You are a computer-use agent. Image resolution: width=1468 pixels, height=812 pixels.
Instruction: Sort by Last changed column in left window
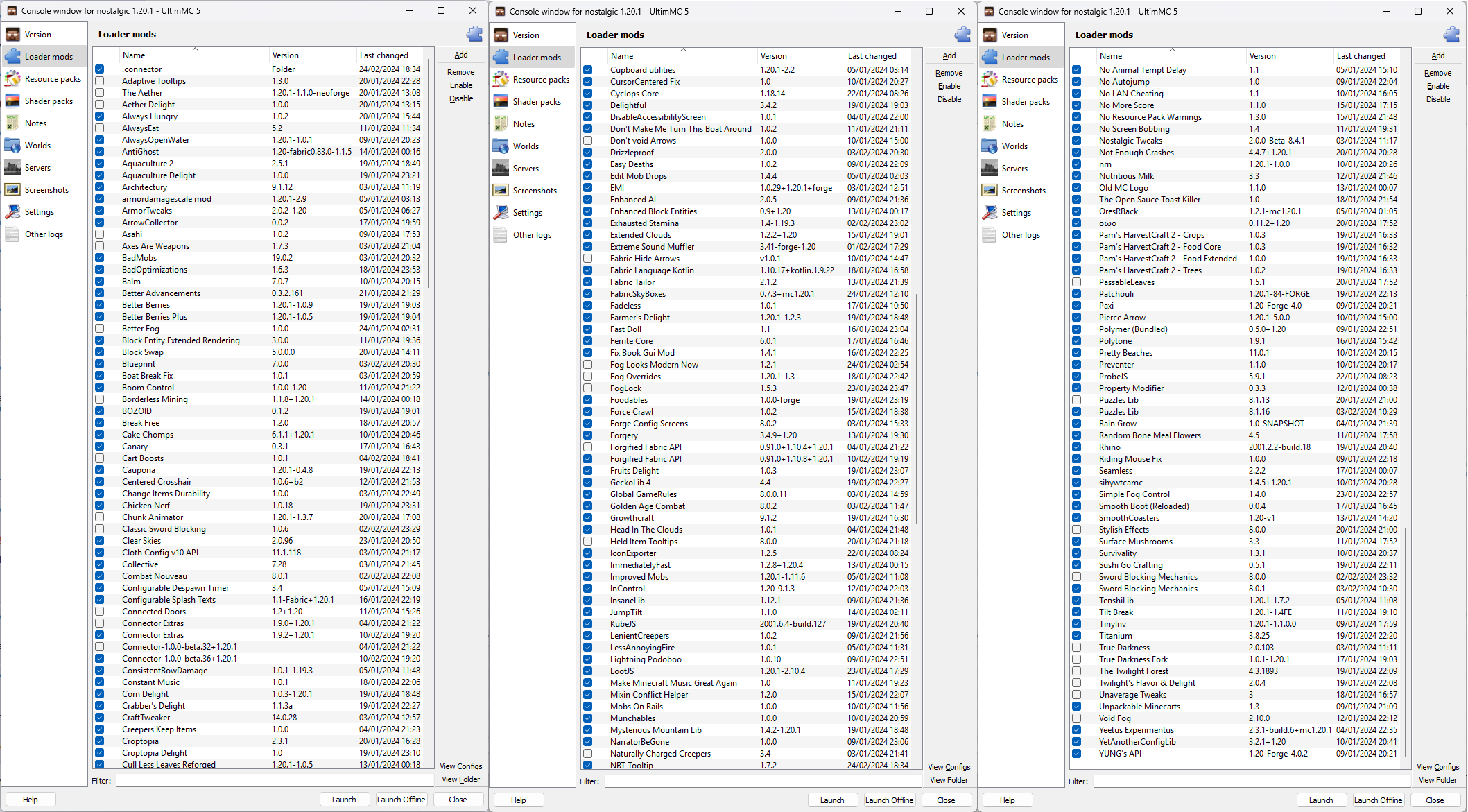[x=389, y=55]
